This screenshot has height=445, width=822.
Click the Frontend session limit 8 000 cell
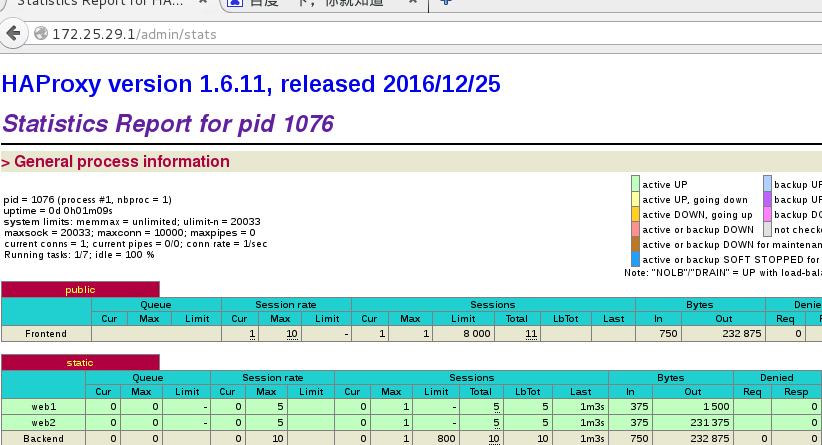point(463,334)
